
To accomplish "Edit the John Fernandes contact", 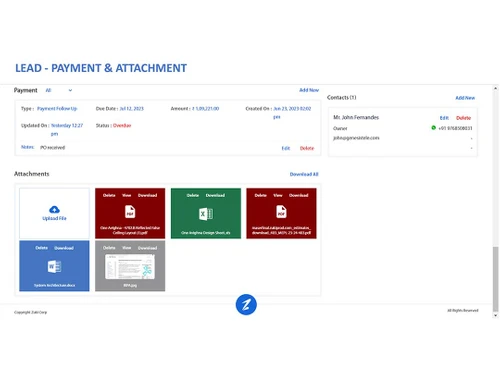I will pyautogui.click(x=444, y=118).
